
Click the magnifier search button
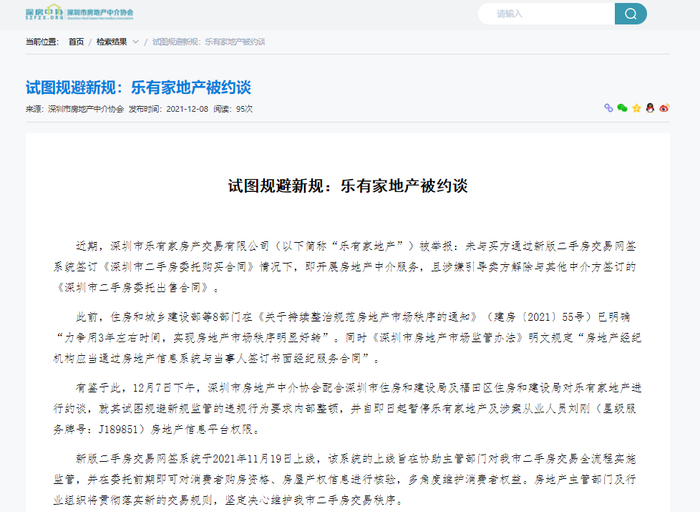(630, 14)
